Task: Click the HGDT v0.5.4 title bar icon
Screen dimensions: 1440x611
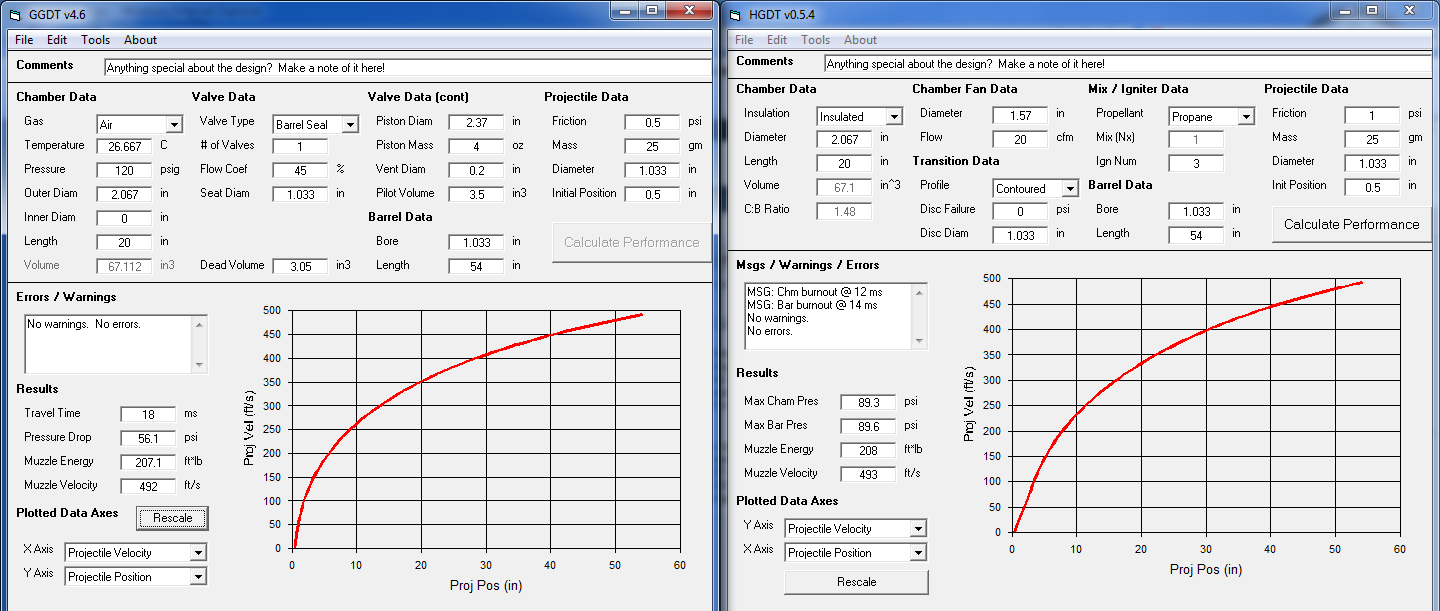Action: pyautogui.click(x=735, y=13)
